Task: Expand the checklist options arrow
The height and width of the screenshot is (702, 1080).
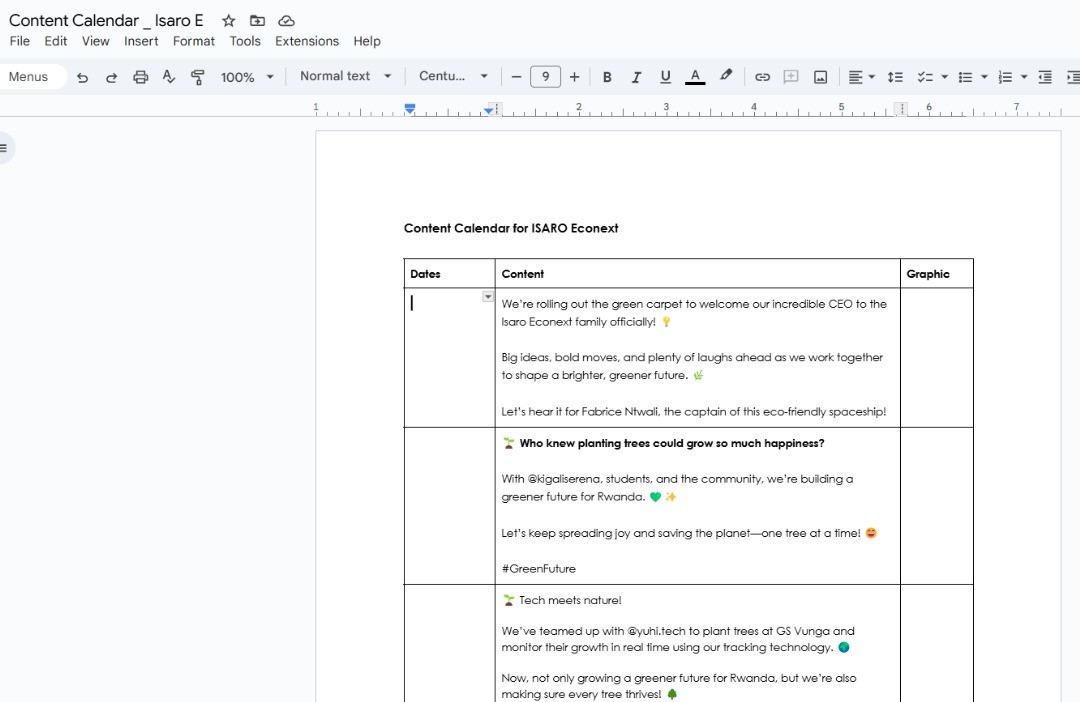Action: (944, 77)
